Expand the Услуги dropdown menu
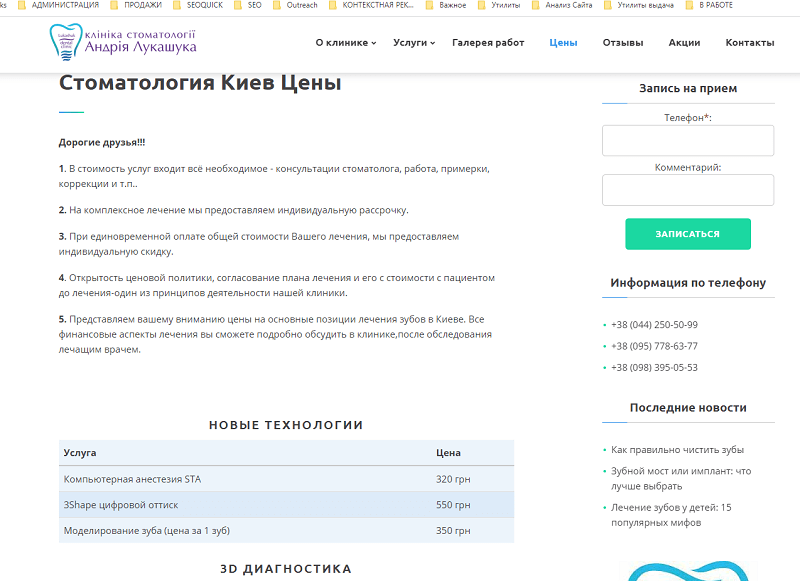Image resolution: width=800 pixels, height=581 pixels. pos(413,43)
